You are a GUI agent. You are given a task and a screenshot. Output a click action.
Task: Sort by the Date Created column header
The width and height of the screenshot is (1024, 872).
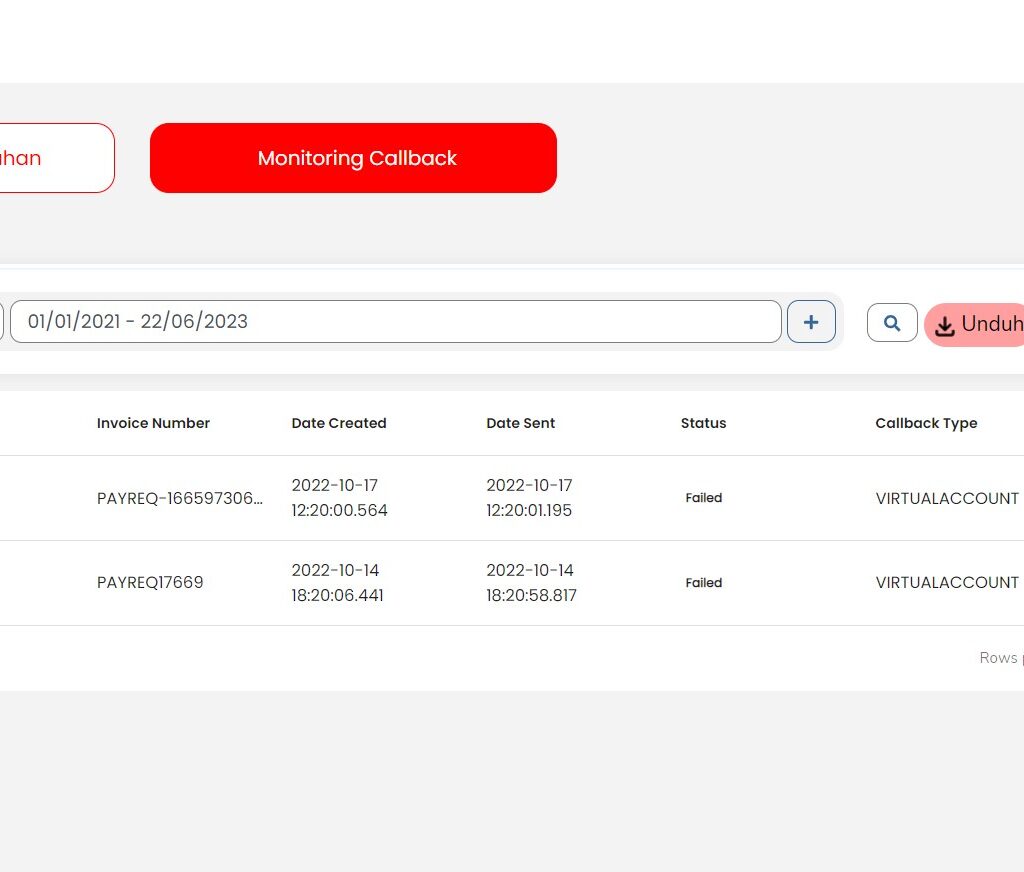pyautogui.click(x=339, y=423)
